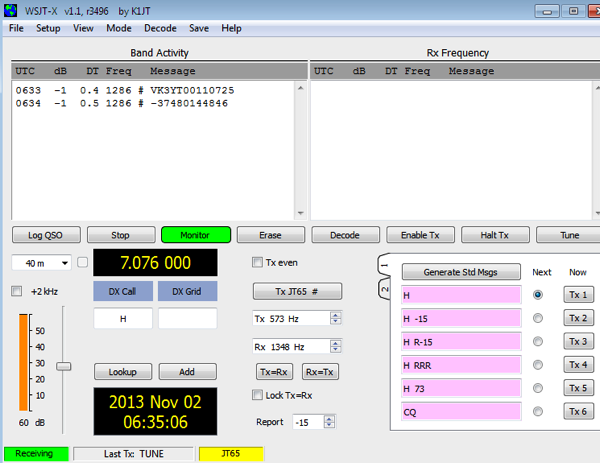
Task: Click the empty DX Grid input field
Action: pyautogui.click(x=188, y=318)
